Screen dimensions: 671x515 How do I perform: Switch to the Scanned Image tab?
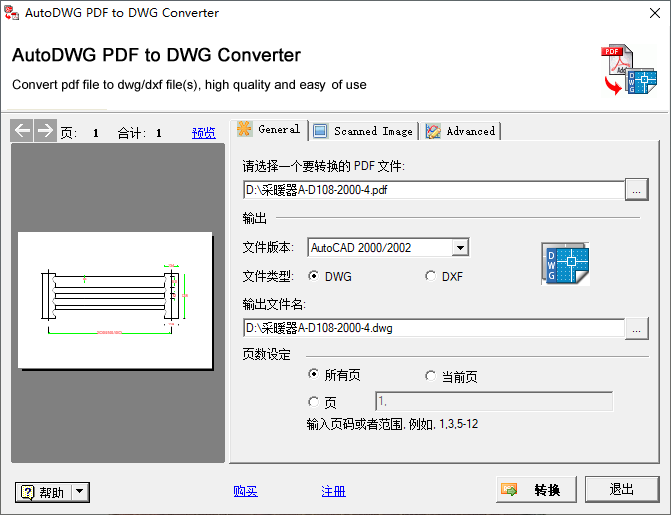pos(364,131)
